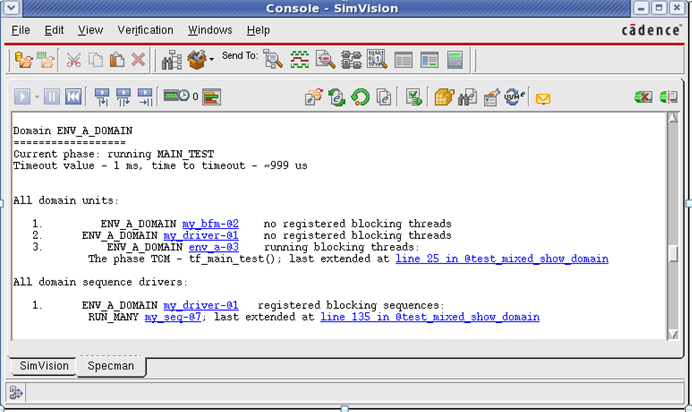Send To: Calculator icon

click(455, 60)
